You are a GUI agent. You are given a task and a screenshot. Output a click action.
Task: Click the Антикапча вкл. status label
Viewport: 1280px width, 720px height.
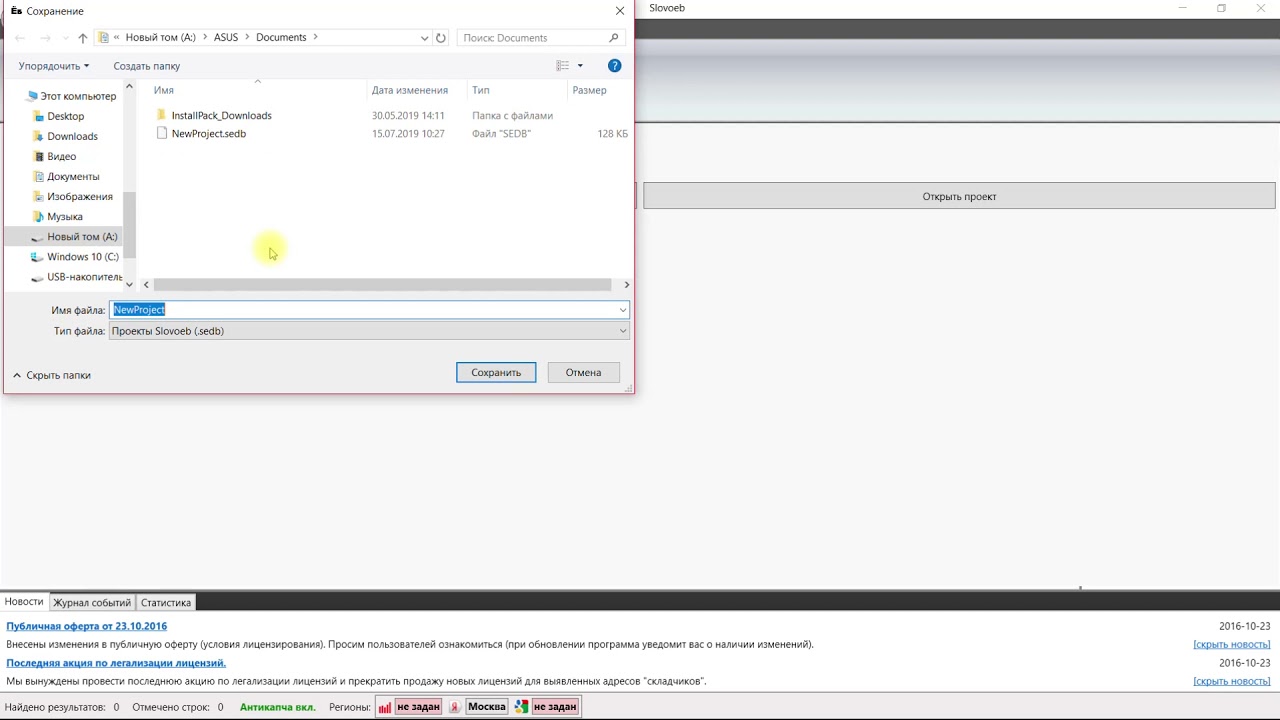pos(278,707)
